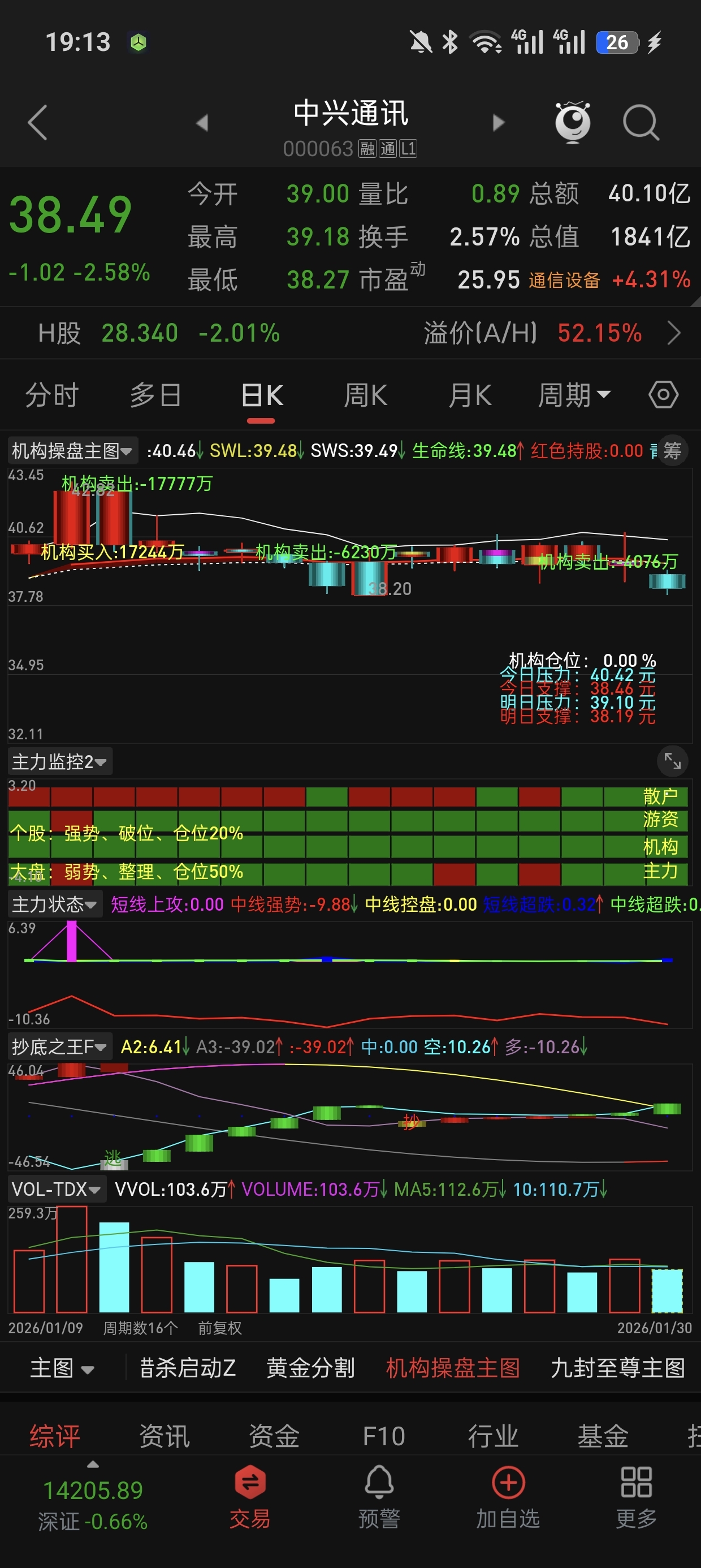Select 机构操盘主图 in indicator bar
The height and width of the screenshot is (1568, 701).
coord(453,1368)
